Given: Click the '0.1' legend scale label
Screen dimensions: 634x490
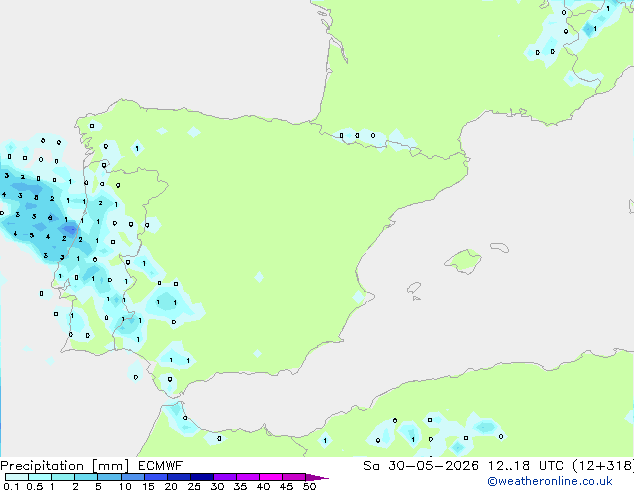Looking at the screenshot, I should pos(11,486).
